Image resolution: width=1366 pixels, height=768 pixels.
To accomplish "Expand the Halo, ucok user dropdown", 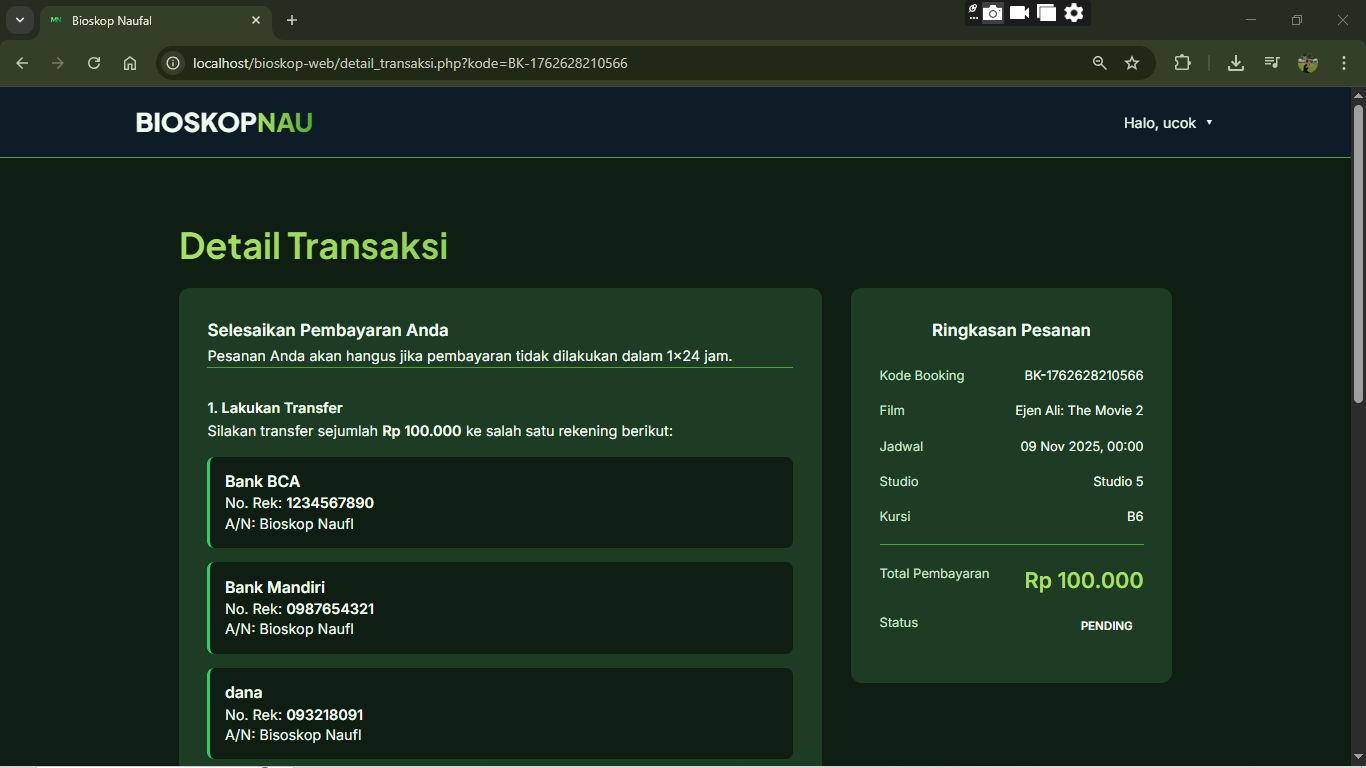I will pos(1168,123).
